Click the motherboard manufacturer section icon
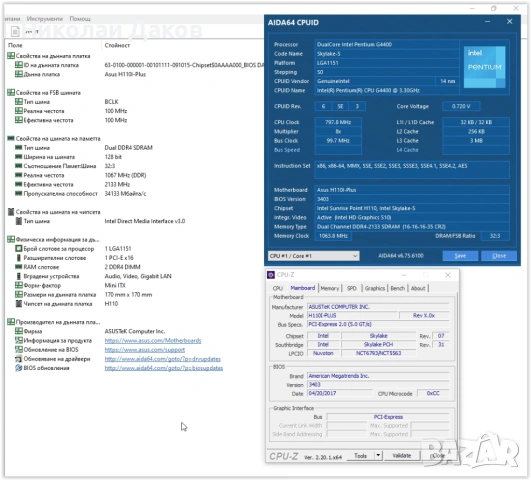The height and width of the screenshot is (480, 531). 11,322
